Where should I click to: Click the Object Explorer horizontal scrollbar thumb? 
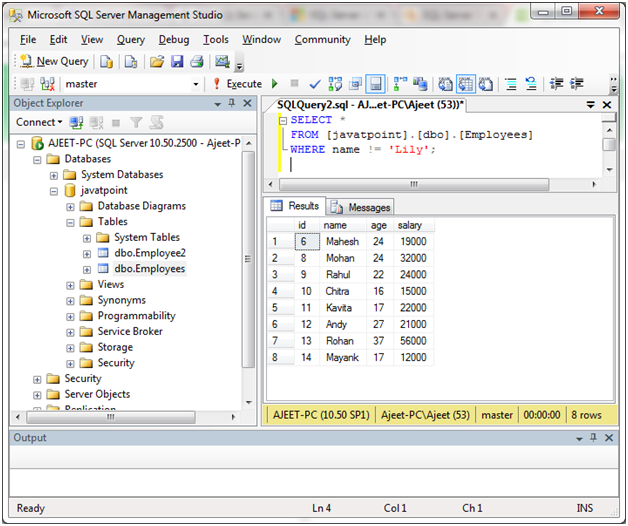click(111, 417)
